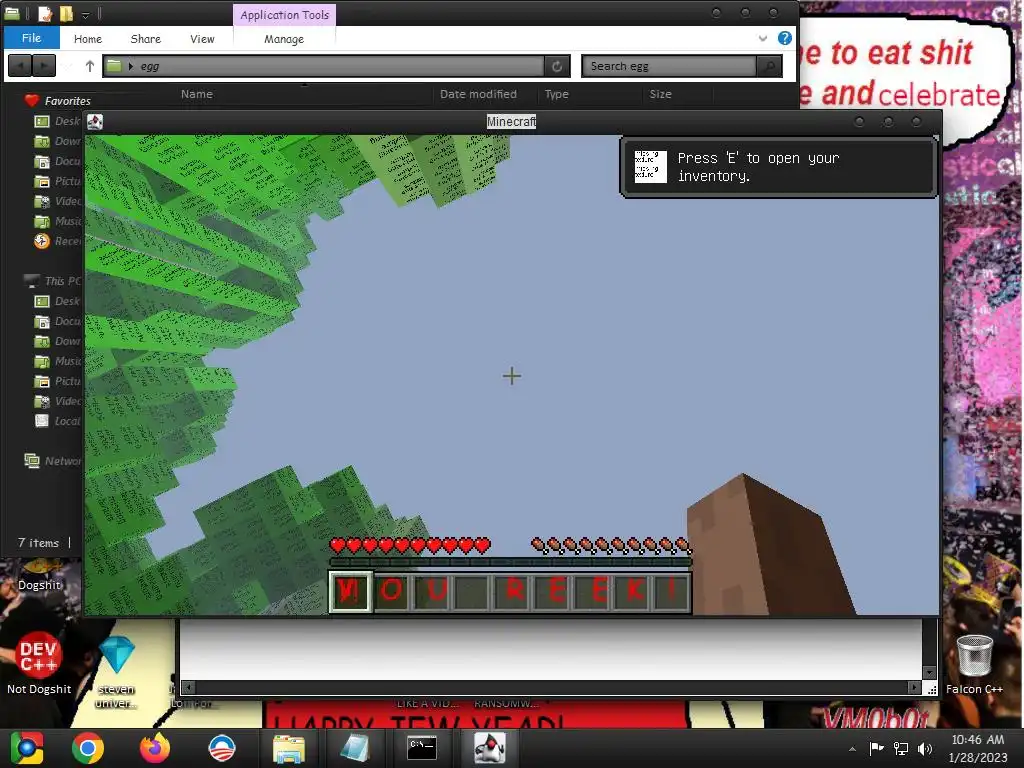Launch Chrome from the taskbar
The height and width of the screenshot is (768, 1024).
tap(88, 748)
